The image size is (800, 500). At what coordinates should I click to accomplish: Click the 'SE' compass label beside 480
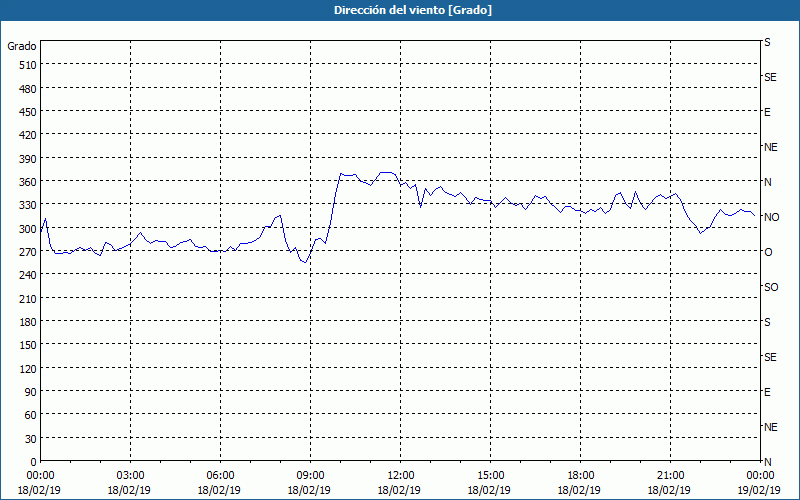point(770,77)
